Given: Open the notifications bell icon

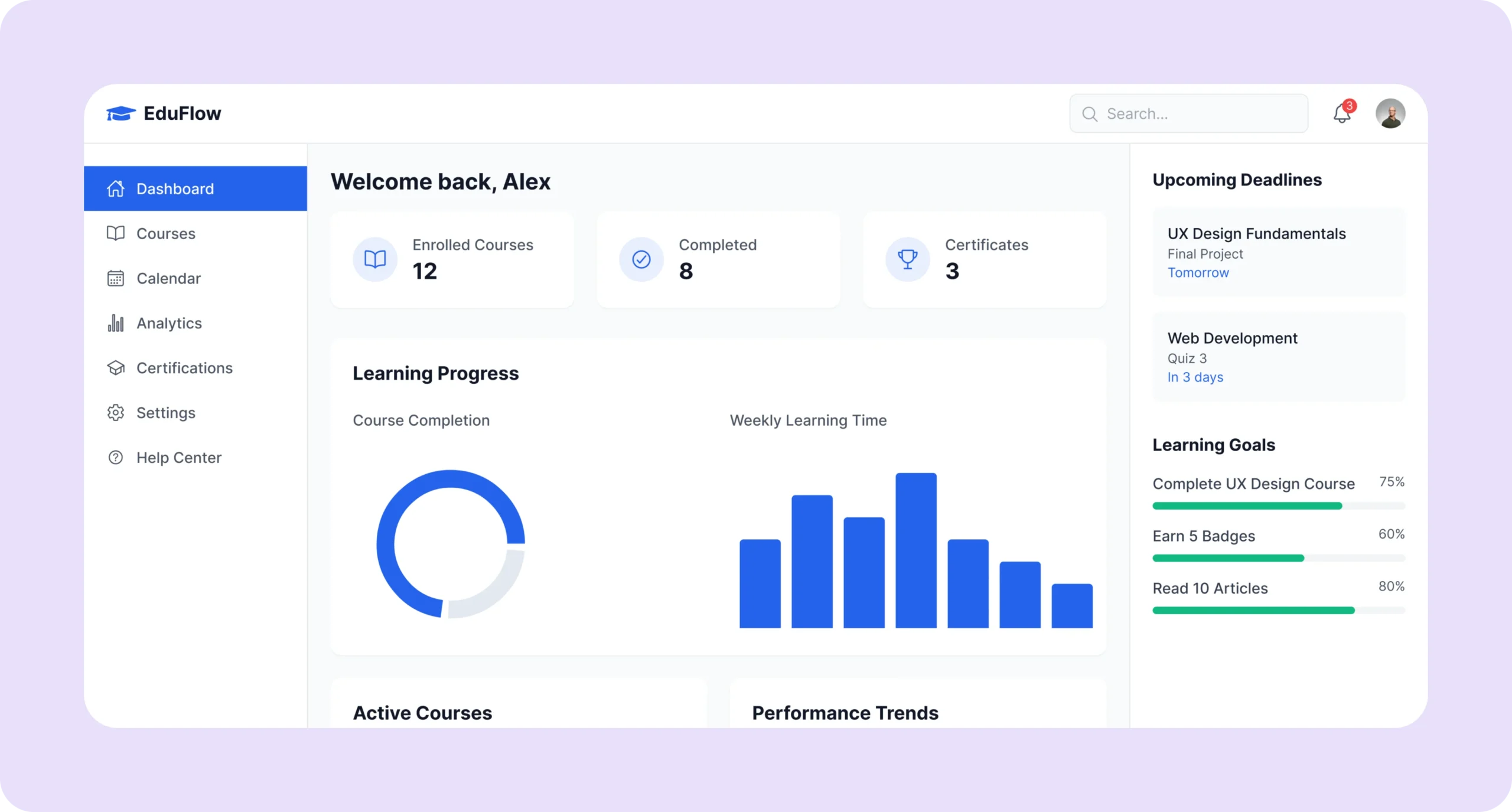Looking at the screenshot, I should [1341, 113].
